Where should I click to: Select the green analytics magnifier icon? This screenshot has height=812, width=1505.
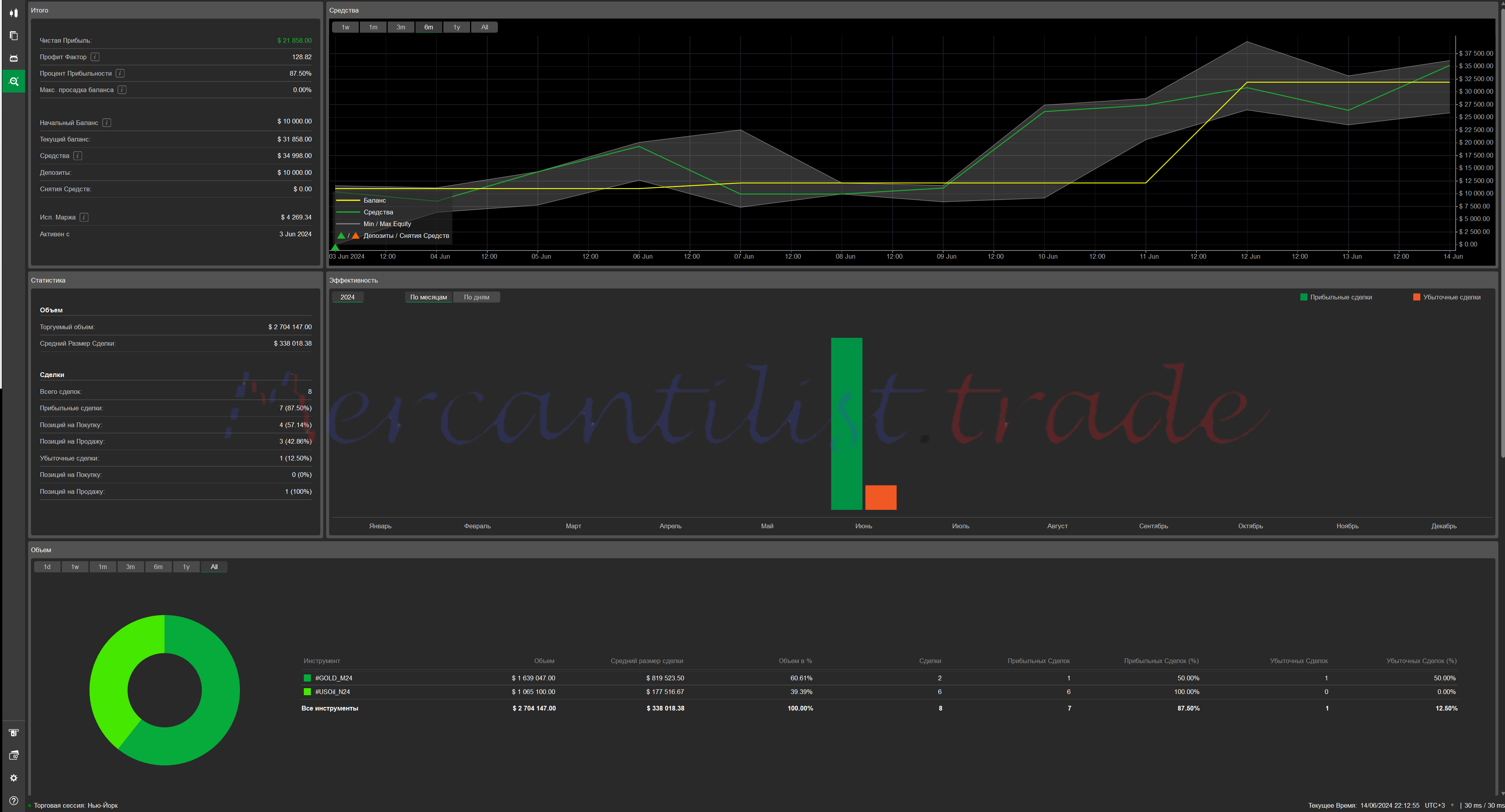[13, 81]
